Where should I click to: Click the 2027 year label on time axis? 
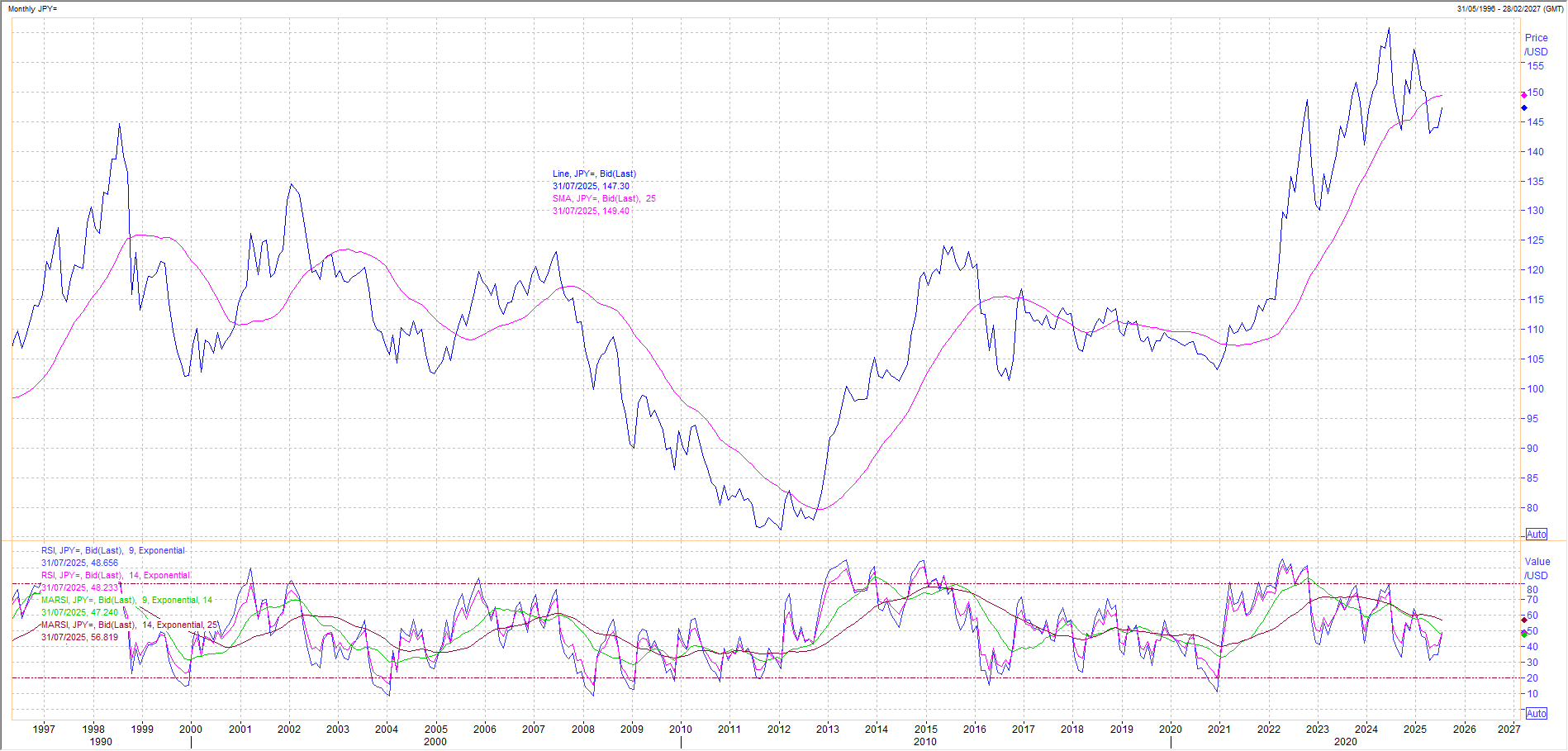coord(1509,730)
